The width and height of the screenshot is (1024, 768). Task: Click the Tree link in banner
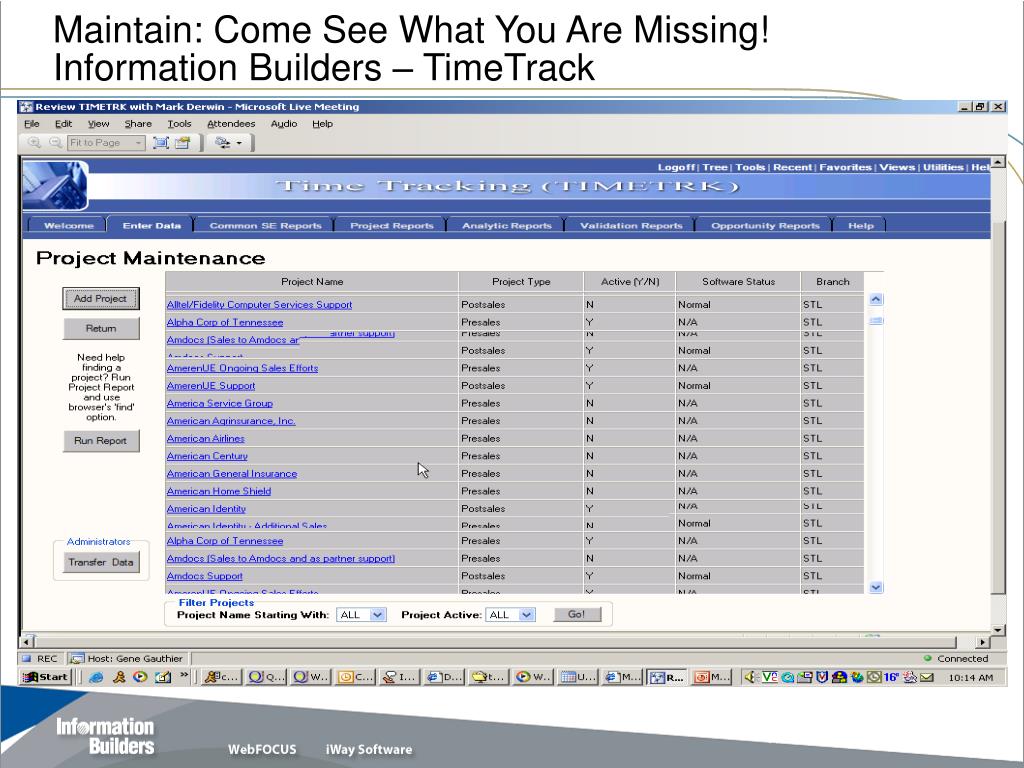pyautogui.click(x=714, y=167)
